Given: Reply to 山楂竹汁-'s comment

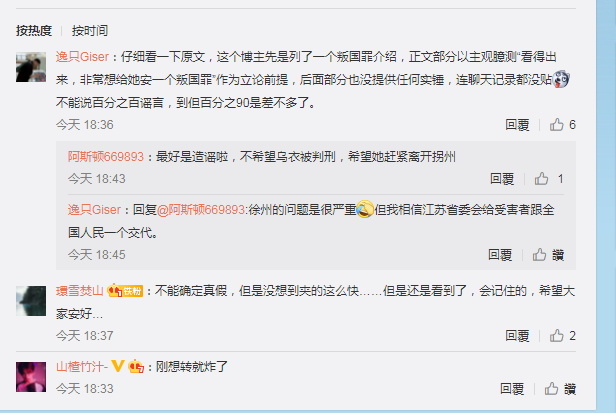Looking at the screenshot, I should (x=512, y=389).
